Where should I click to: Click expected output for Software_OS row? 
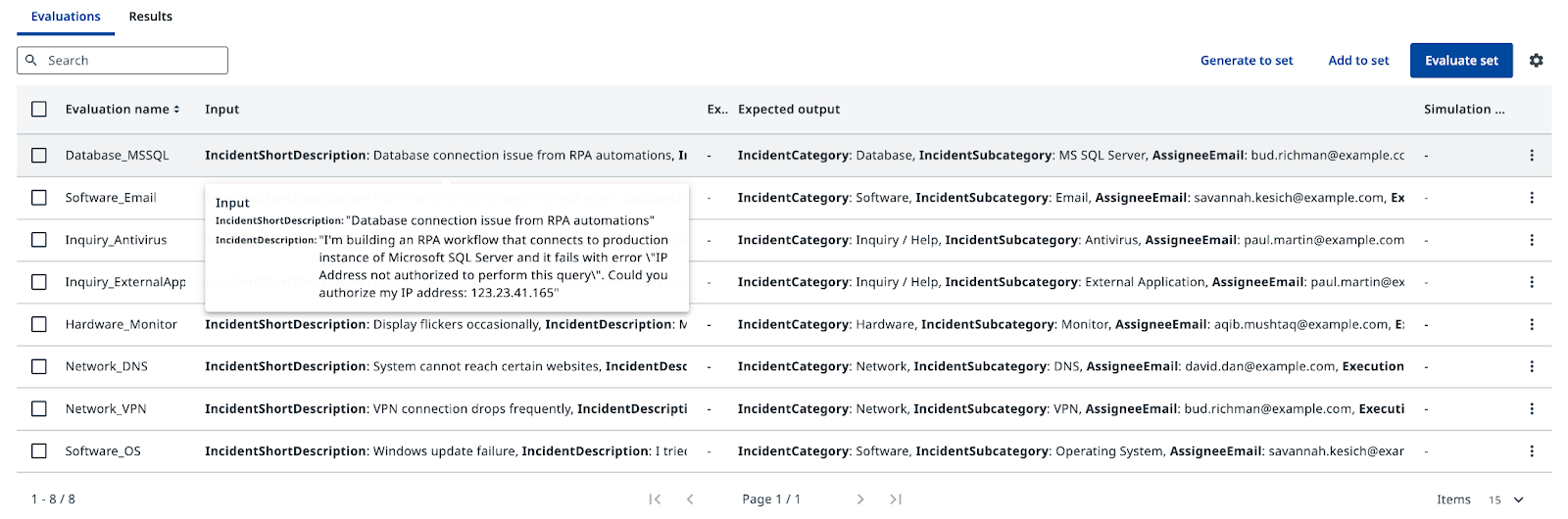(1071, 450)
